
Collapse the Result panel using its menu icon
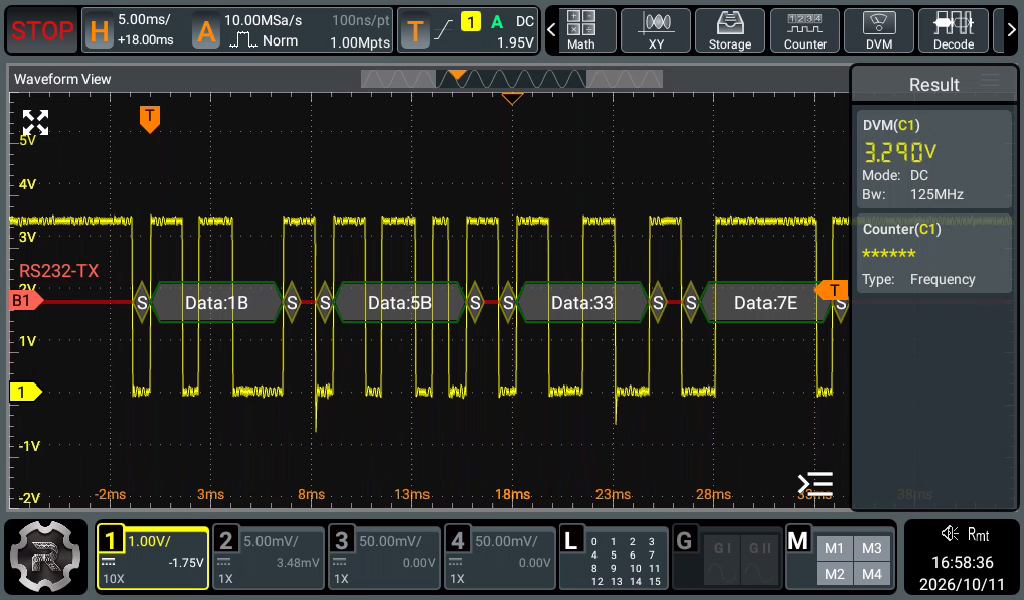coord(991,81)
